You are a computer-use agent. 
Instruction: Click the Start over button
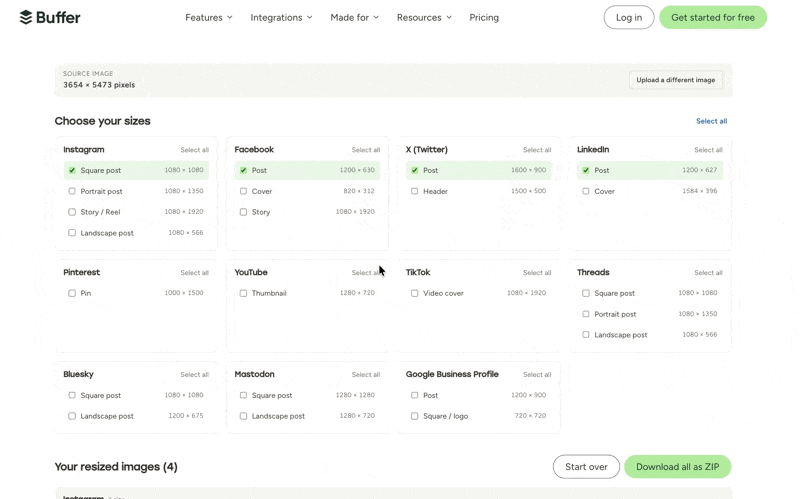[586, 467]
